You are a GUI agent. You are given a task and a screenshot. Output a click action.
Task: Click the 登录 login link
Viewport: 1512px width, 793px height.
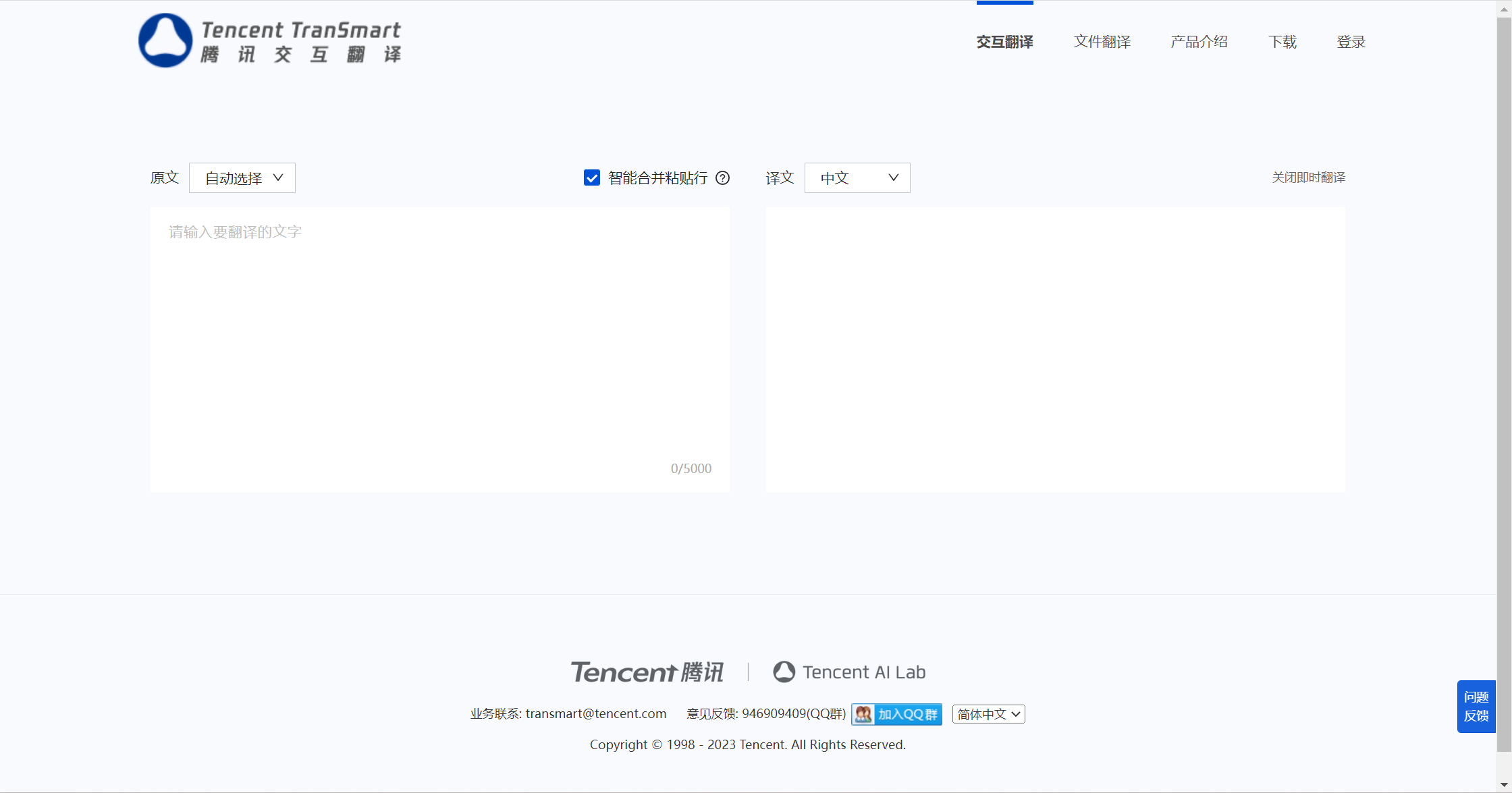point(1351,42)
